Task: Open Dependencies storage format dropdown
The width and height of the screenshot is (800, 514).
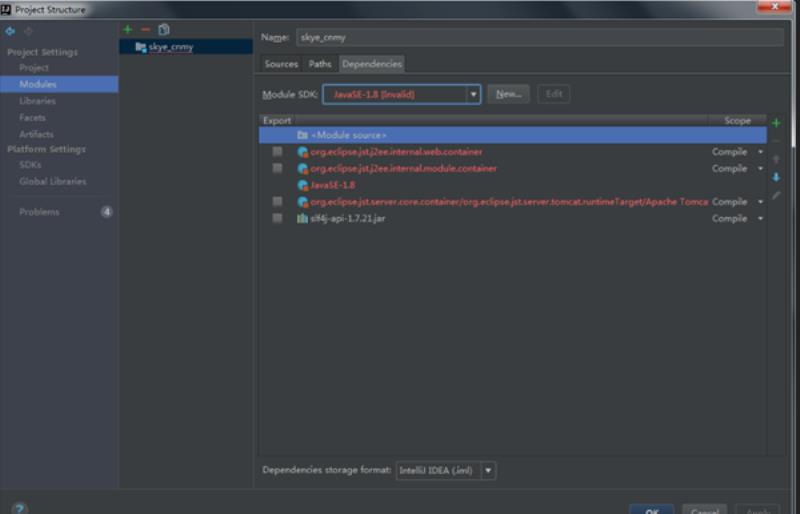Action: tap(488, 471)
